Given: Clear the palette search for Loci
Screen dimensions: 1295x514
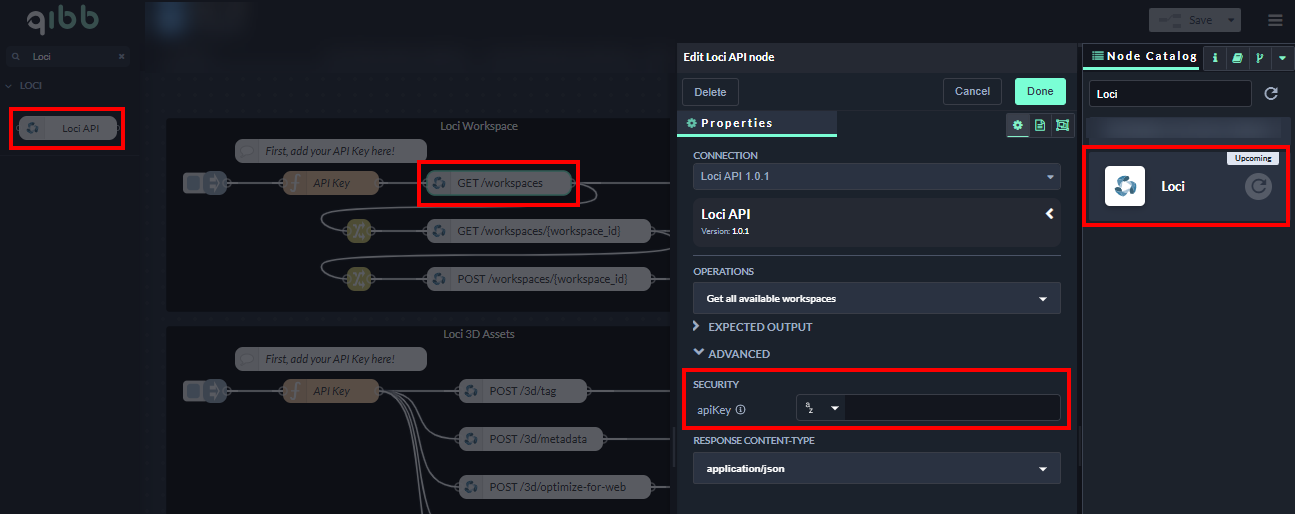Looking at the screenshot, I should point(122,57).
